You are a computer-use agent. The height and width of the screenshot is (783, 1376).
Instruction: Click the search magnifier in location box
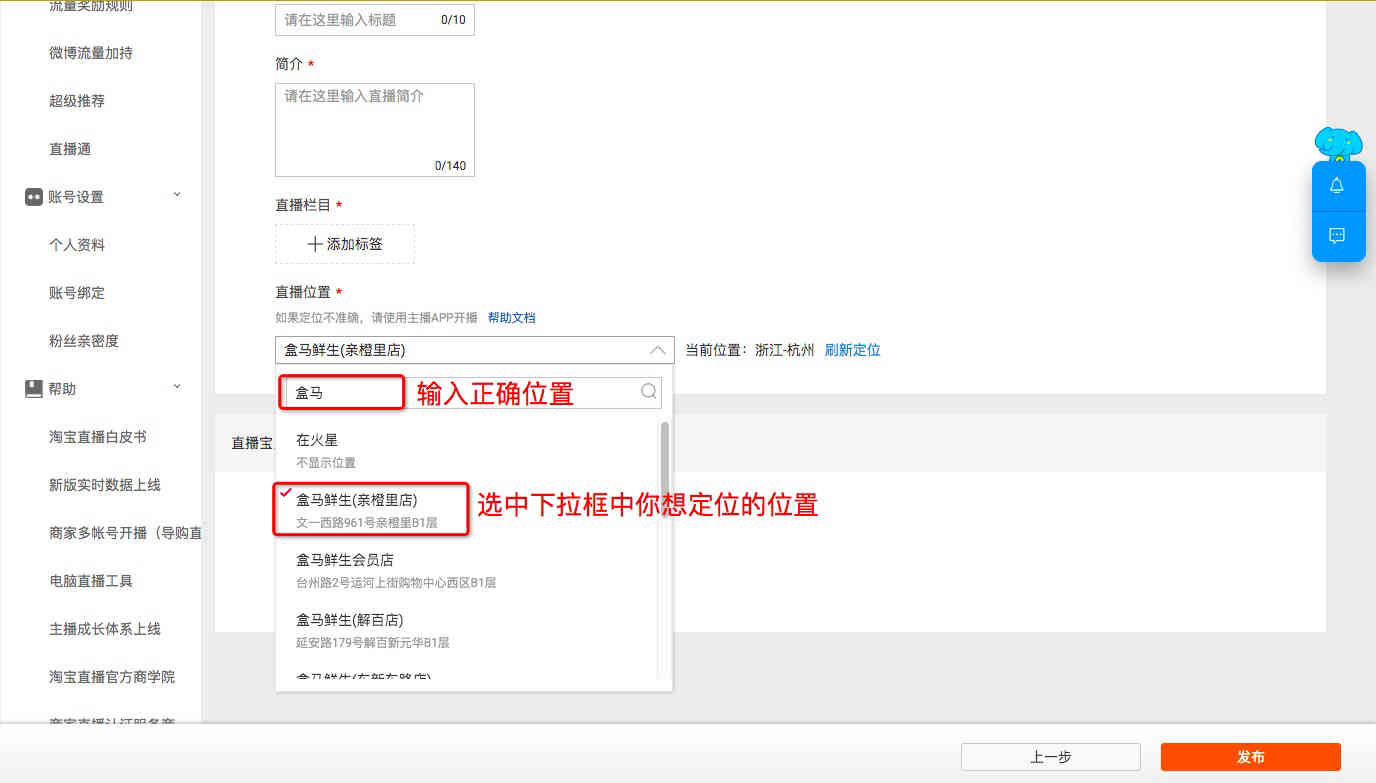[648, 392]
